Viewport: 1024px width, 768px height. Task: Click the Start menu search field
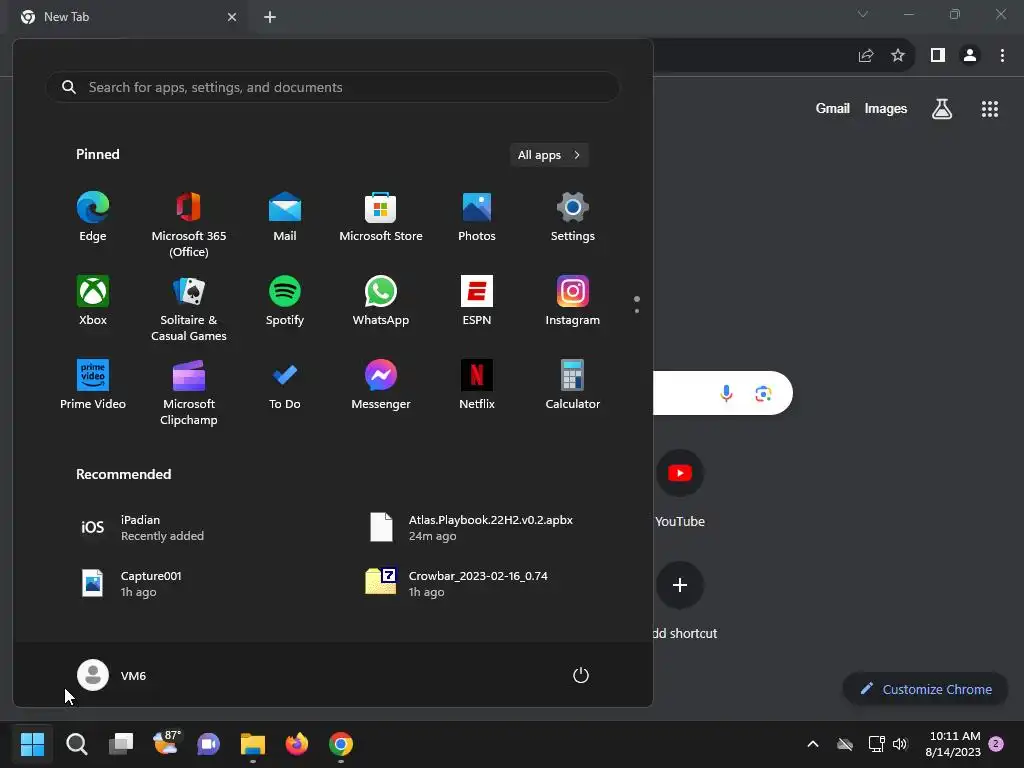tap(332, 87)
